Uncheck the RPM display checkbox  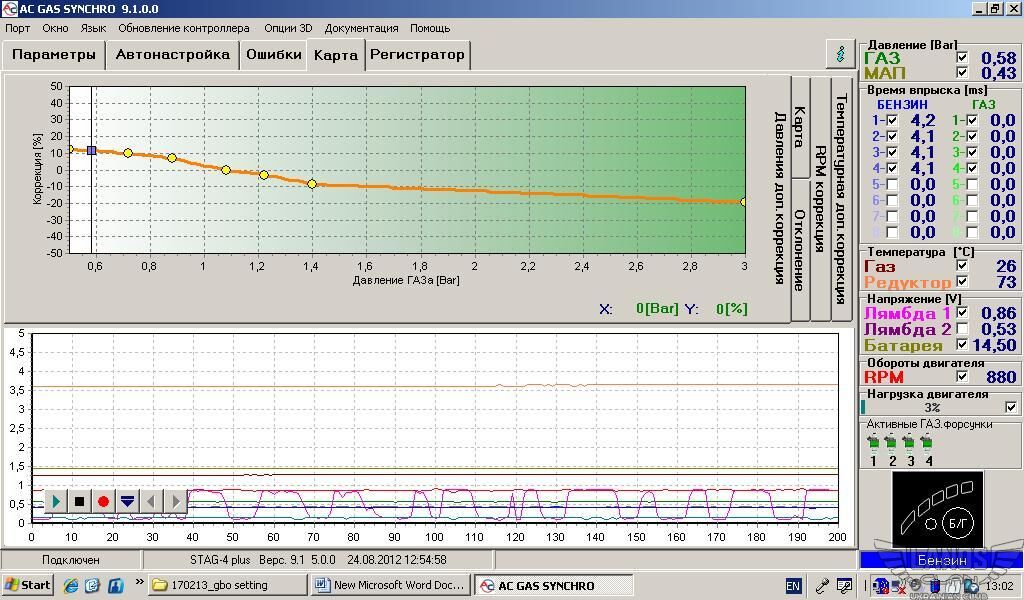(962, 377)
